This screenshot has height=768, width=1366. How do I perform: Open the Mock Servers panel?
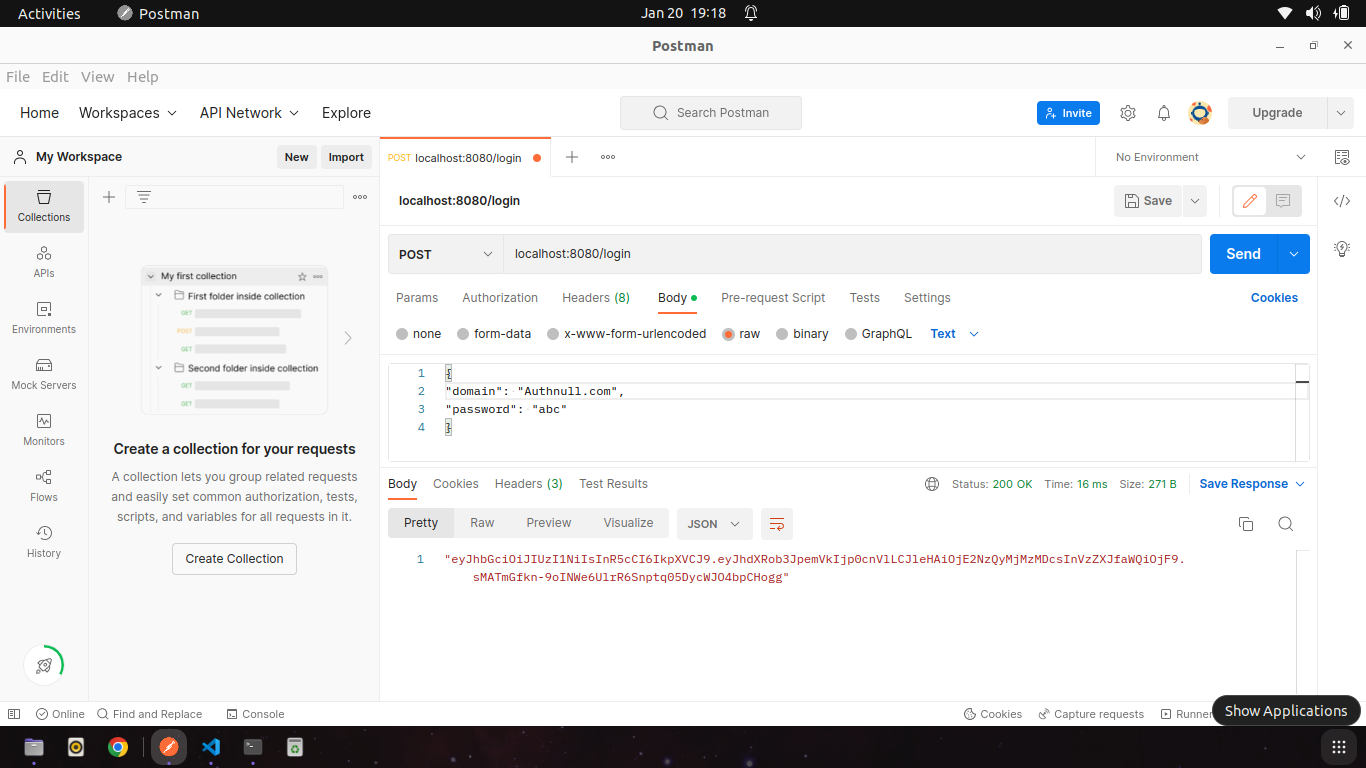click(43, 373)
